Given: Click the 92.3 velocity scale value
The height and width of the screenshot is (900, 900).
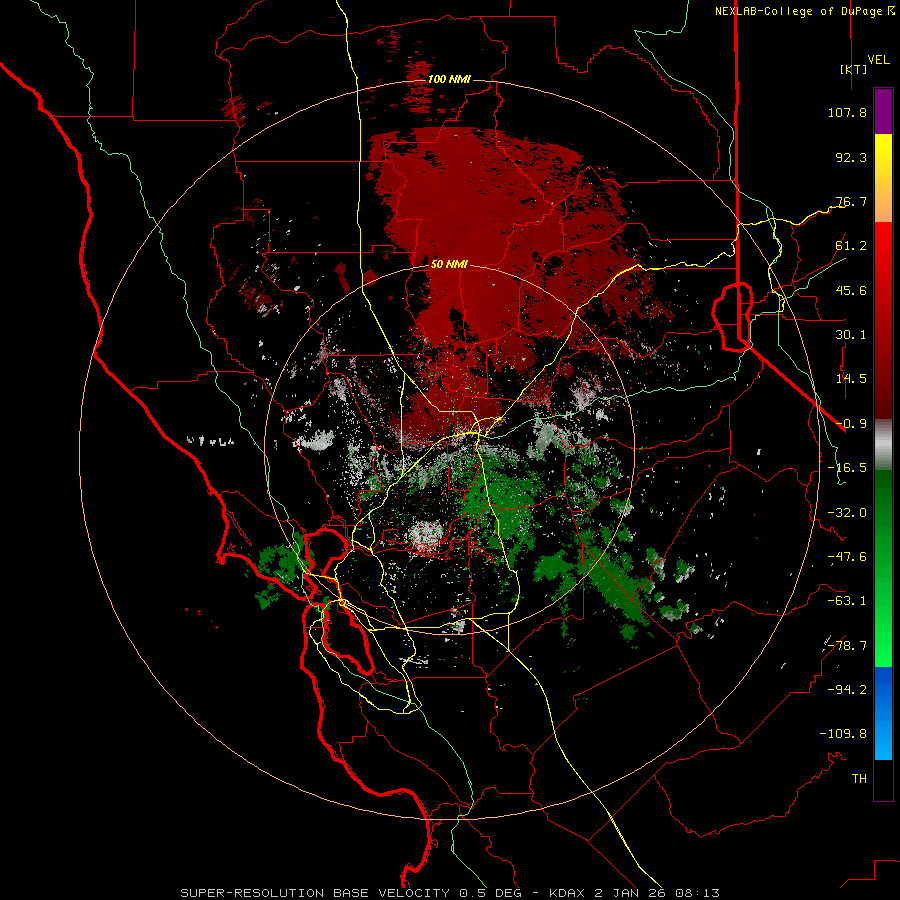Looking at the screenshot, I should pyautogui.click(x=851, y=157).
